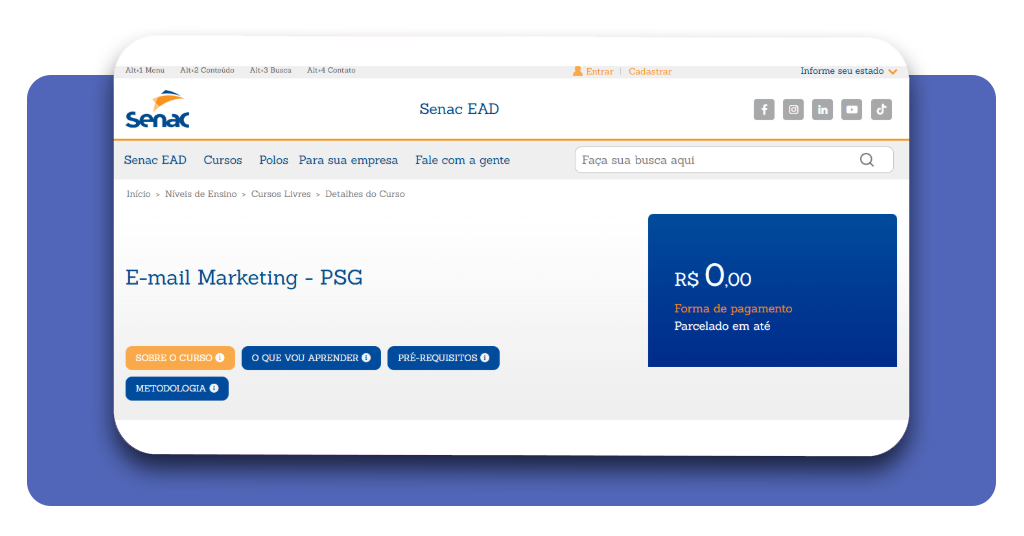Click info icon on Sobre o Curso
1024x536 pixels.
tap(220, 358)
